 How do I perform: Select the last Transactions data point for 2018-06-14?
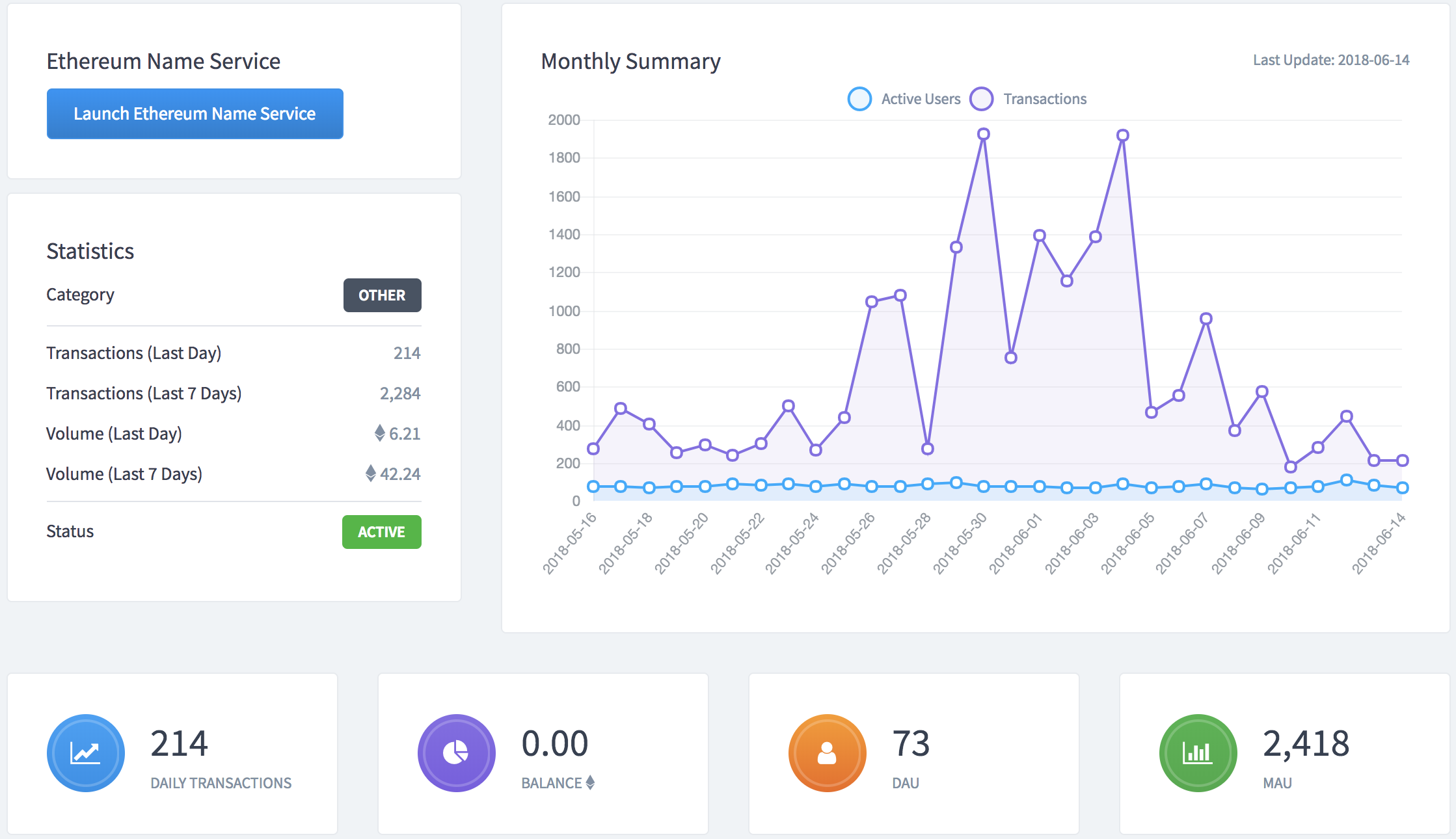click(1403, 460)
